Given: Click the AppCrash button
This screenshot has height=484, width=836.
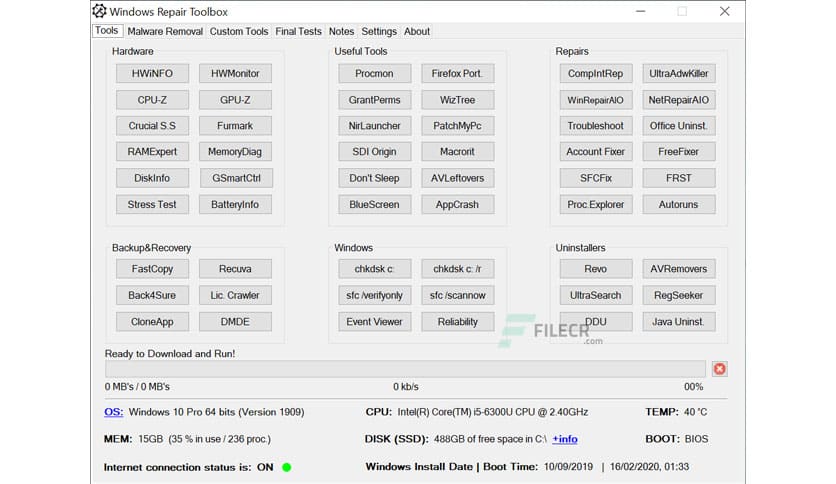Looking at the screenshot, I should tap(457, 205).
